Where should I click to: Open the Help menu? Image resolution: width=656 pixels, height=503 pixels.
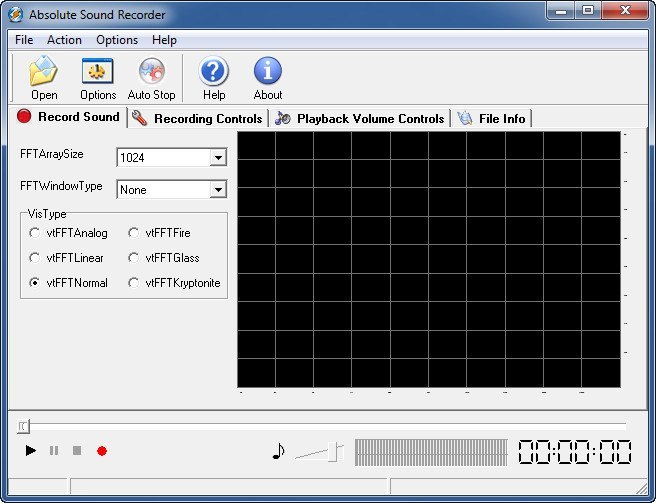164,40
